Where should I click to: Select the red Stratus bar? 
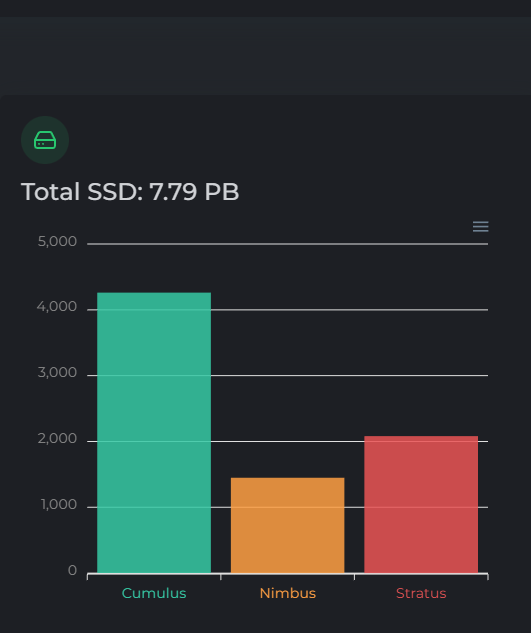421,504
